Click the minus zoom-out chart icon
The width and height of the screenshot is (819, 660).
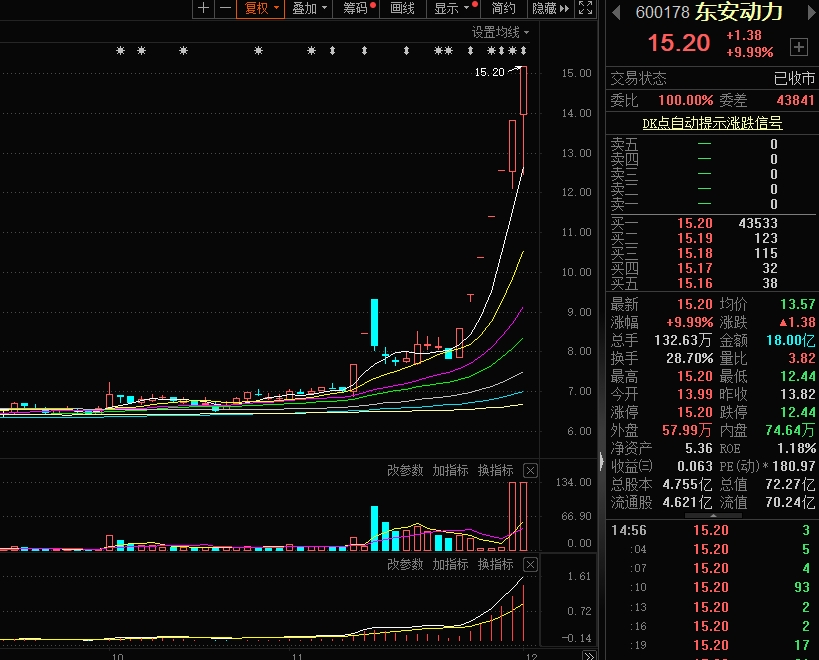(225, 8)
